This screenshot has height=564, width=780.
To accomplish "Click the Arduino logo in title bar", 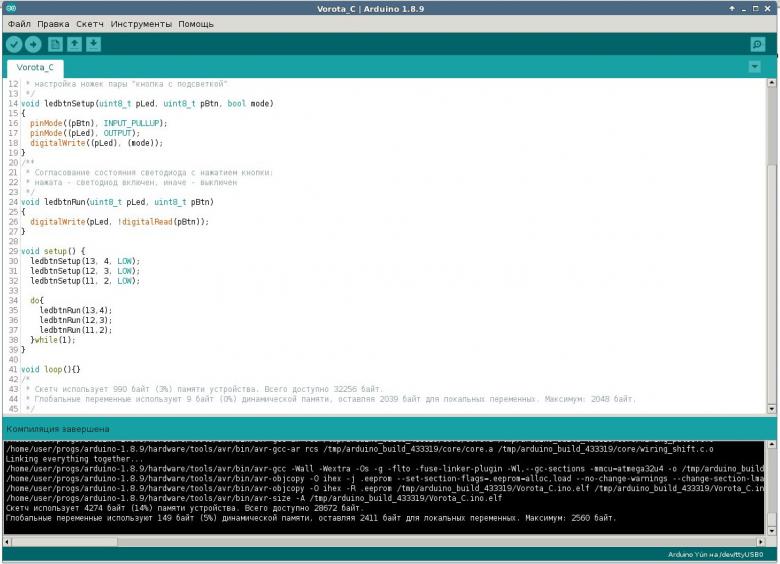I will tap(11, 8).
